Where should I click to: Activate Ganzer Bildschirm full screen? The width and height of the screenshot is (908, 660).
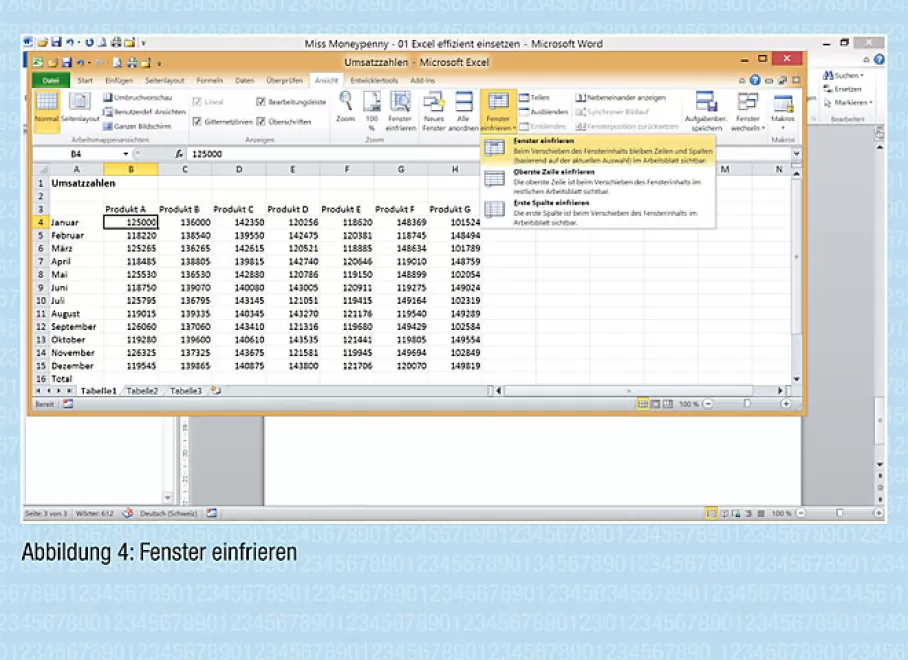[x=137, y=126]
